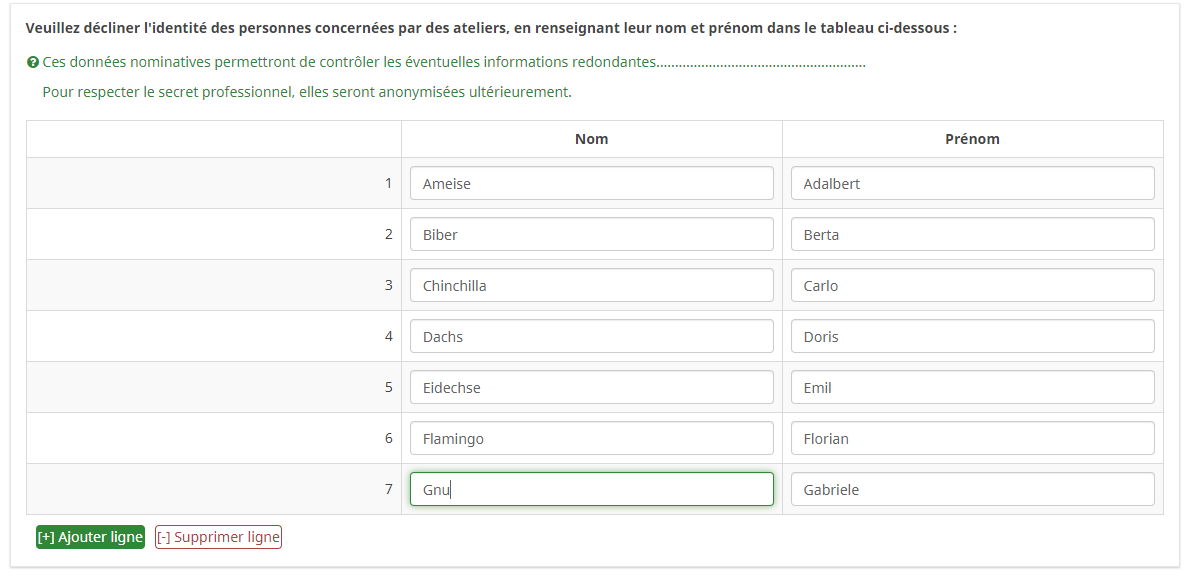Screen dimensions: 1198x576
Task: Focus the Gnu input in row 7
Action: click(591, 490)
